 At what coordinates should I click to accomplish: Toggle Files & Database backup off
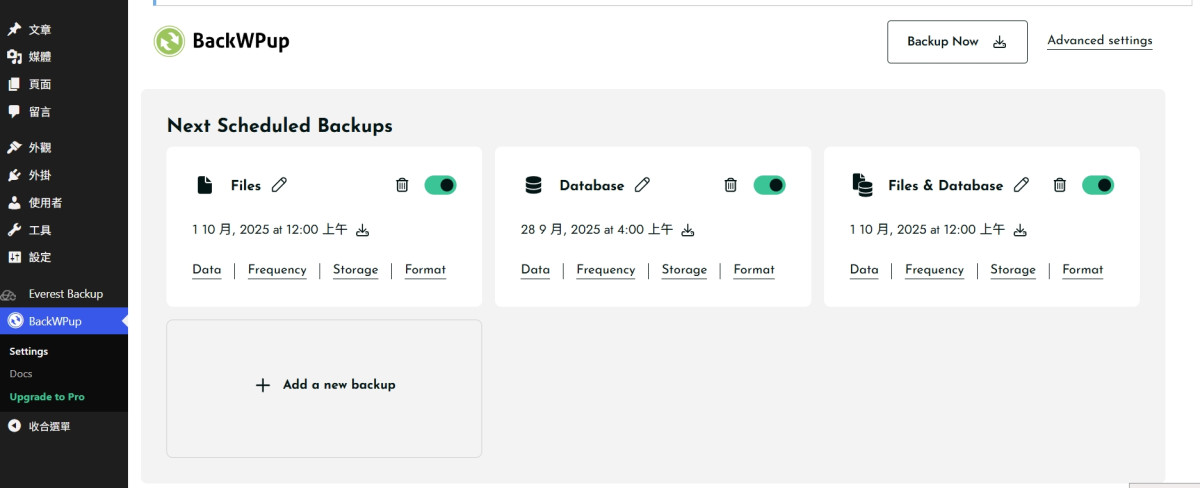tap(1098, 185)
